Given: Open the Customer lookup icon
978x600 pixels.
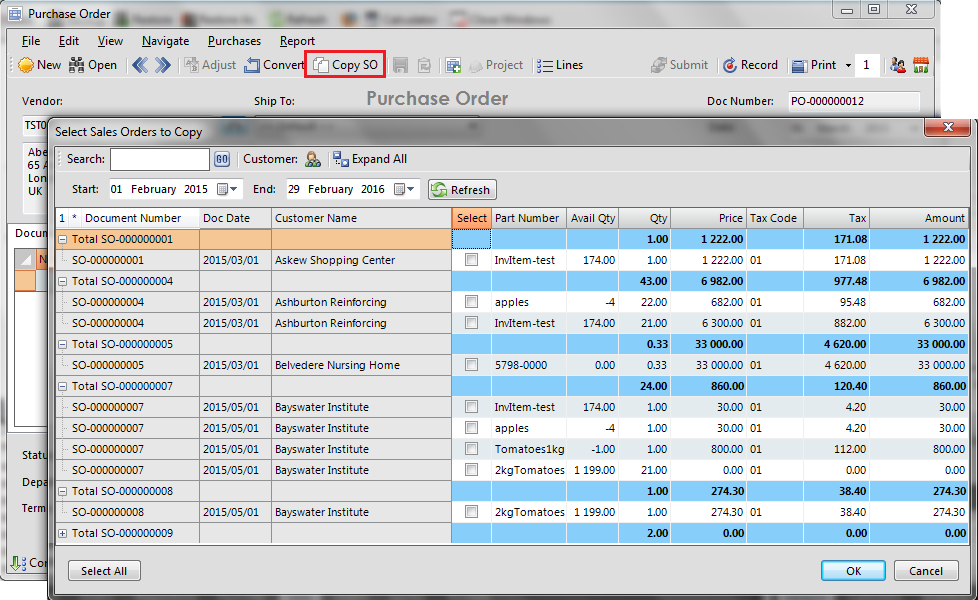Looking at the screenshot, I should (x=313, y=159).
